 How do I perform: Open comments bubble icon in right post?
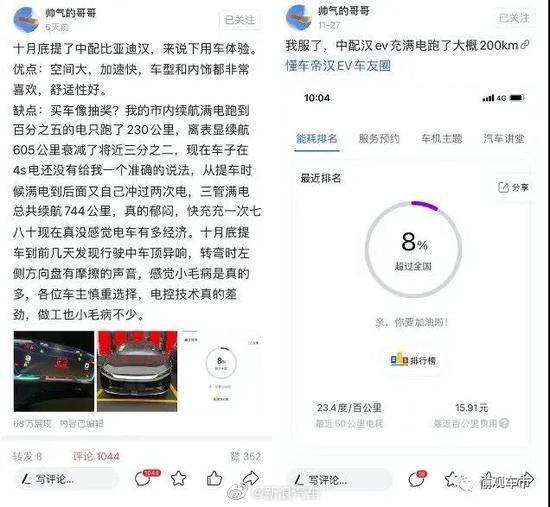click(418, 479)
